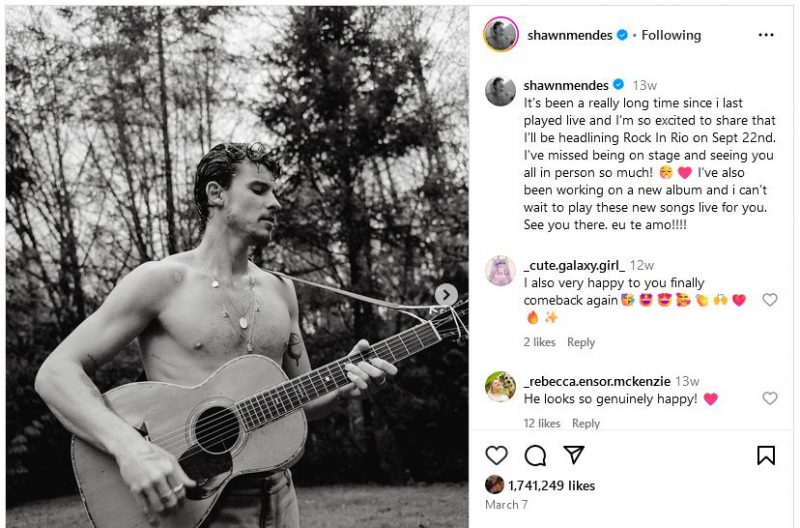Click the March 7 post date
Screen dimensions: 800x528
pyautogui.click(x=505, y=505)
